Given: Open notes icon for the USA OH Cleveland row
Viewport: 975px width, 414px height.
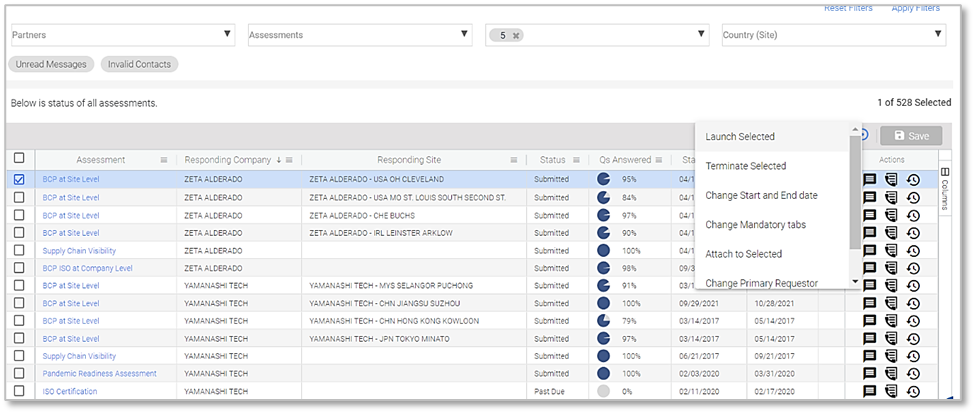Looking at the screenshot, I should [892, 180].
